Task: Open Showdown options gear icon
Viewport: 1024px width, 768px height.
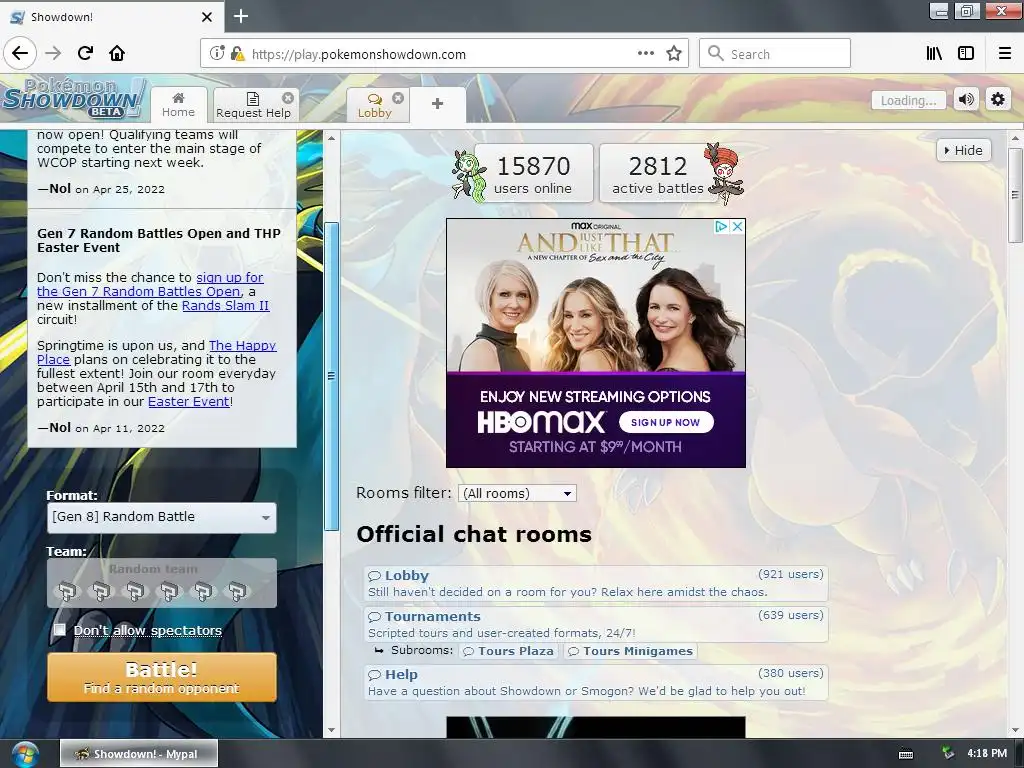Action: [998, 99]
